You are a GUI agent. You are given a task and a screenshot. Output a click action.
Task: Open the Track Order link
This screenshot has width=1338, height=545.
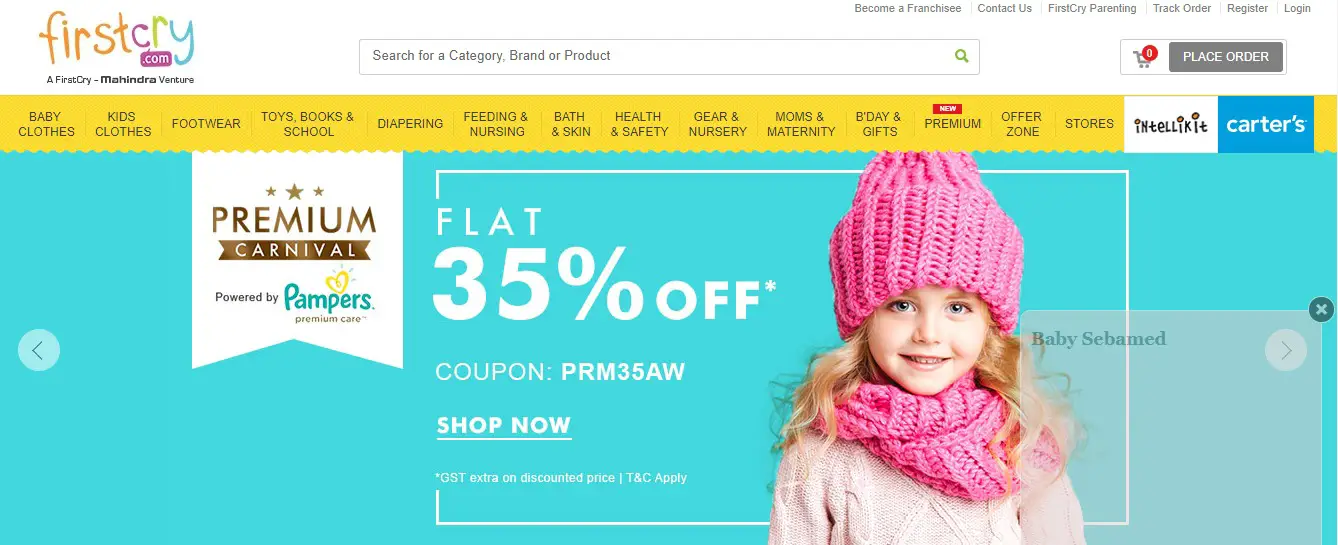(1182, 8)
